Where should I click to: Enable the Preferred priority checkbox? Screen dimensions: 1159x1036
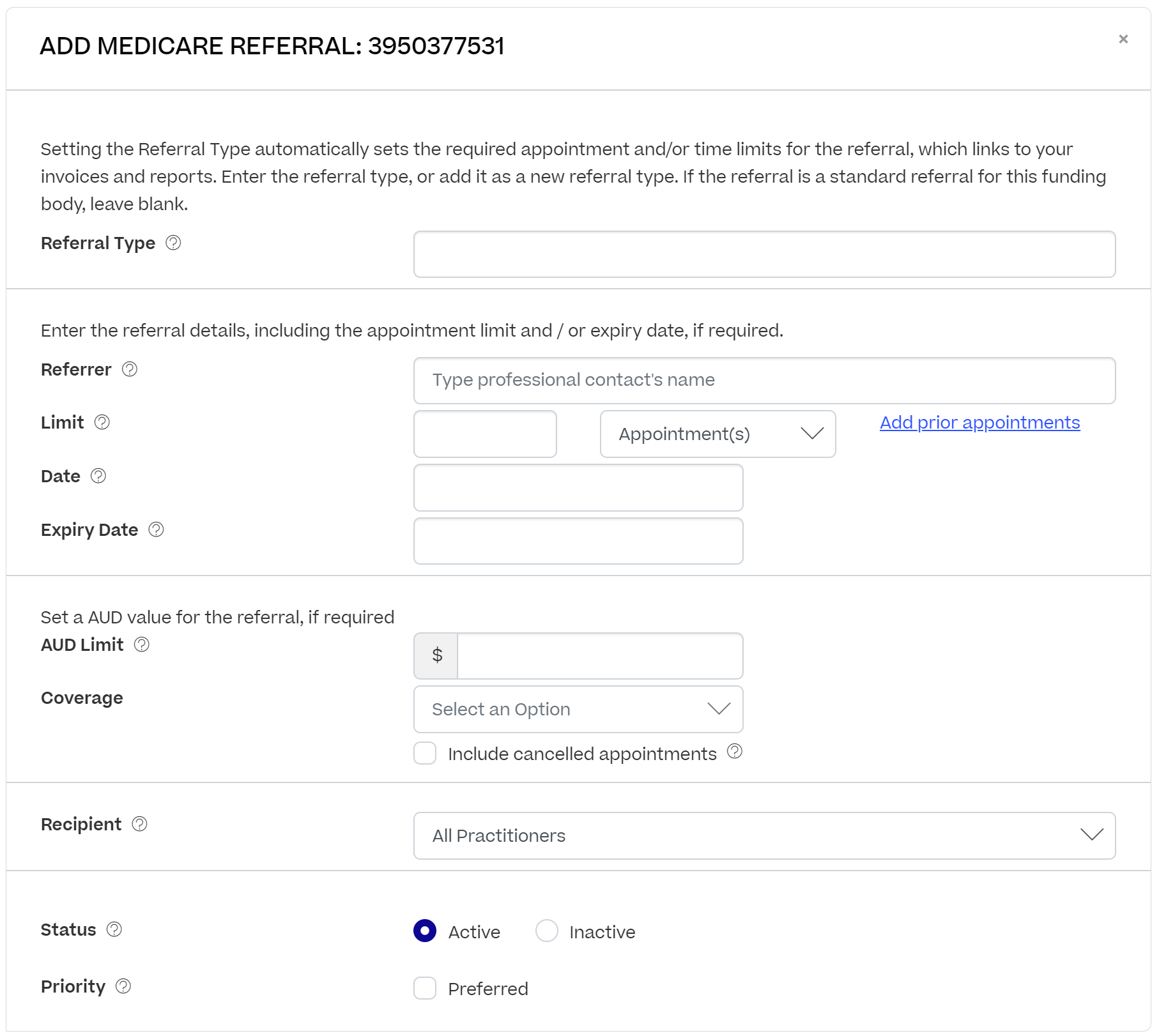[425, 988]
